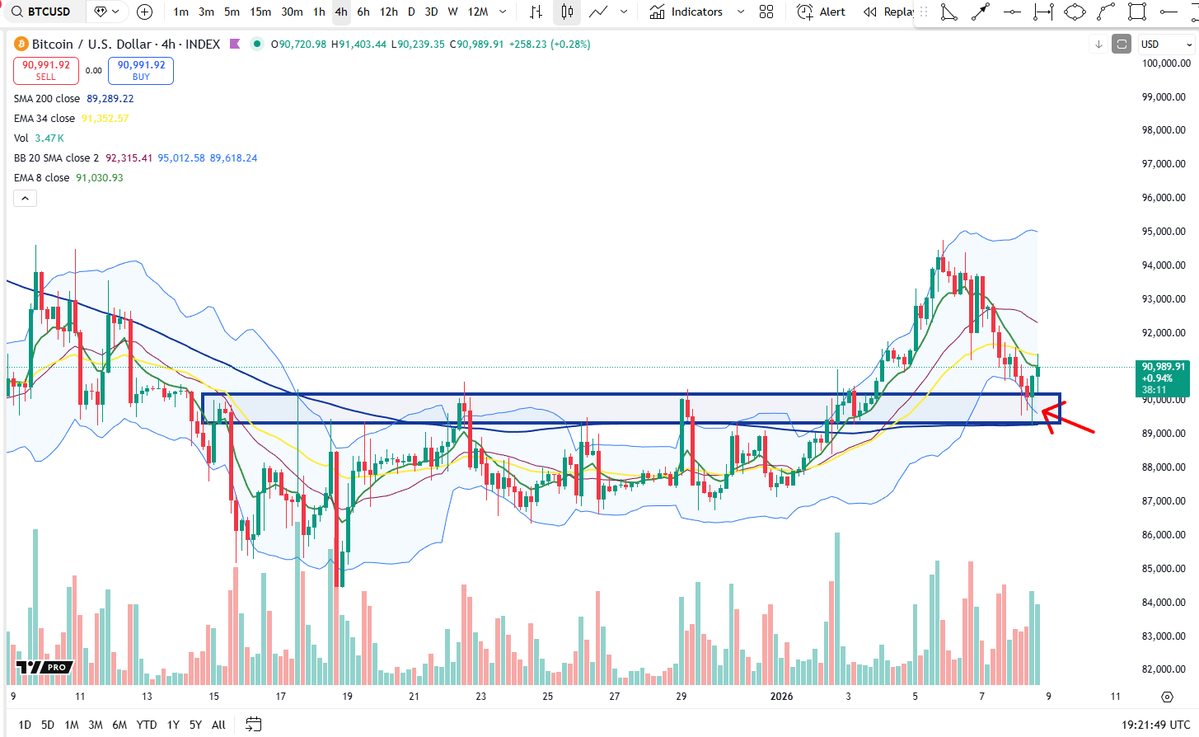Click the 19:21:49 UTC timezone clock
The width and height of the screenshot is (1199, 737).
[x=1155, y=724]
